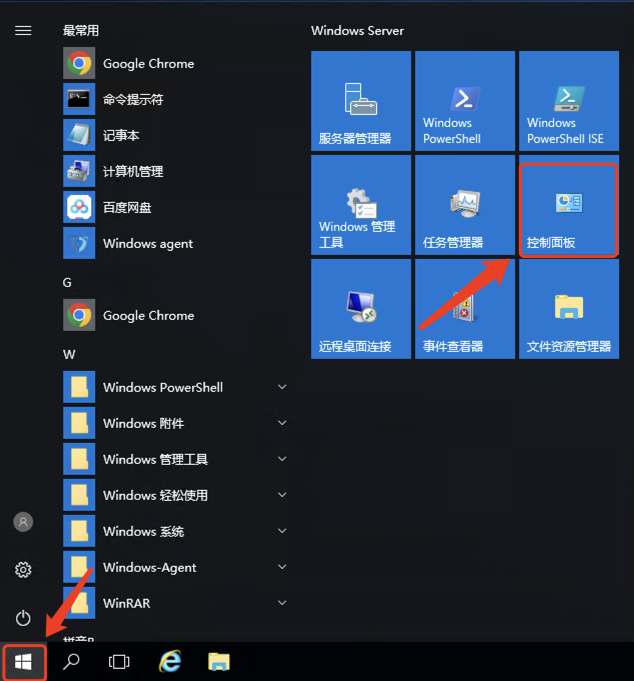Image resolution: width=634 pixels, height=681 pixels.
Task: Open Notepad (记事本)
Action: pyautogui.click(x=176, y=136)
